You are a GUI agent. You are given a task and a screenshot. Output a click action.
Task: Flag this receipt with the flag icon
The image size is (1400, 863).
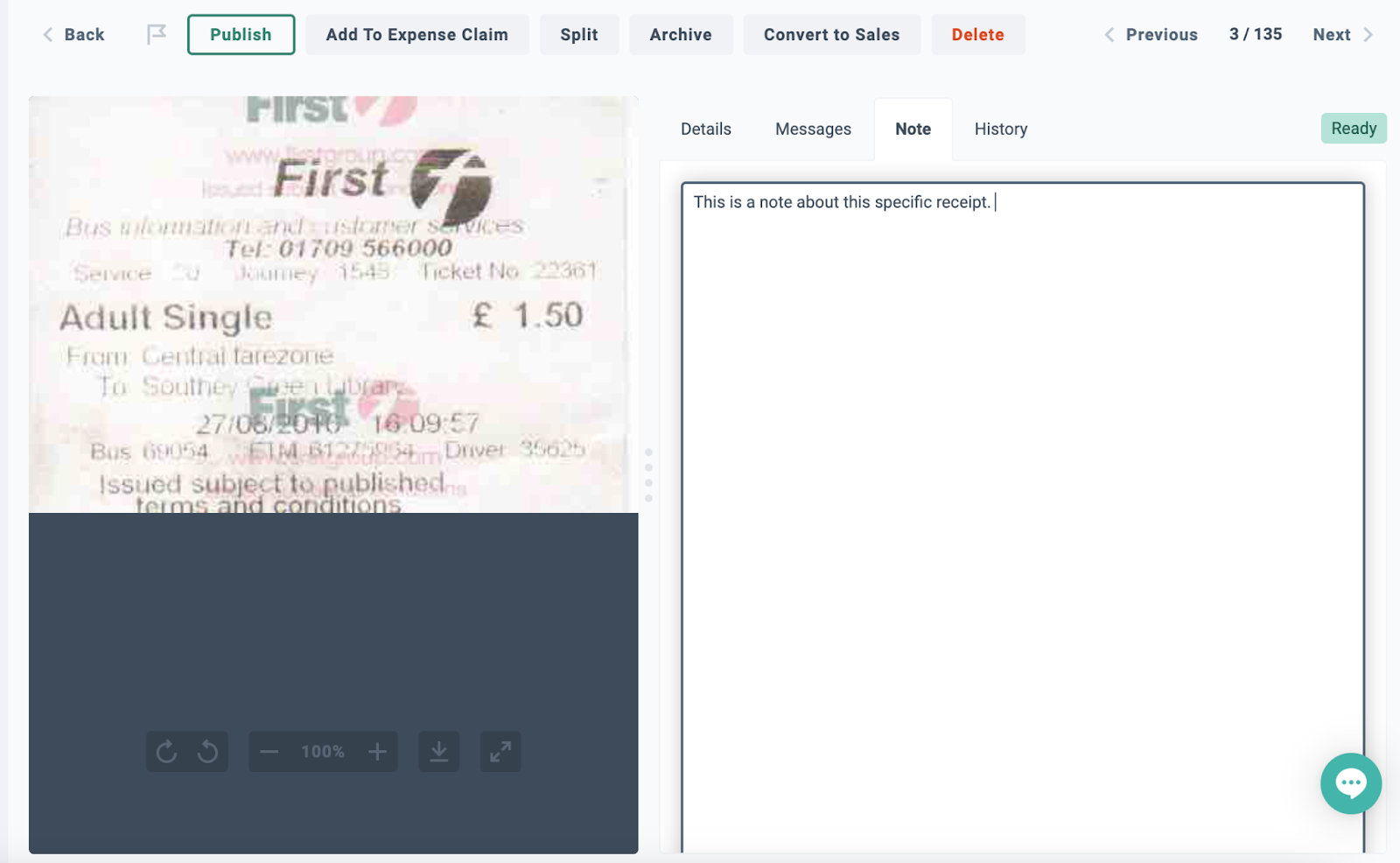click(156, 35)
